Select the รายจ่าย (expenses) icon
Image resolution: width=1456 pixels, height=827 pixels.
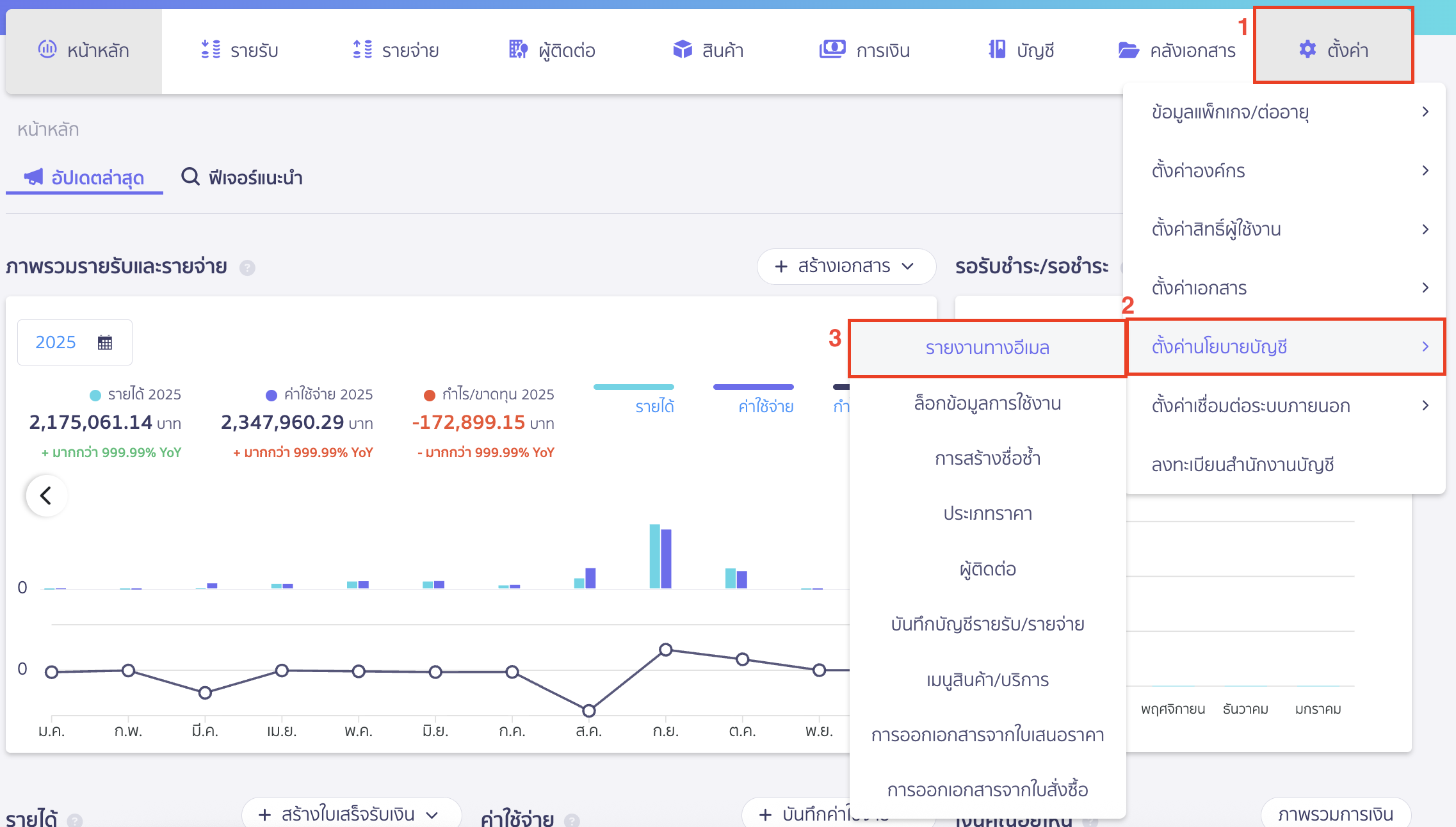tap(362, 49)
